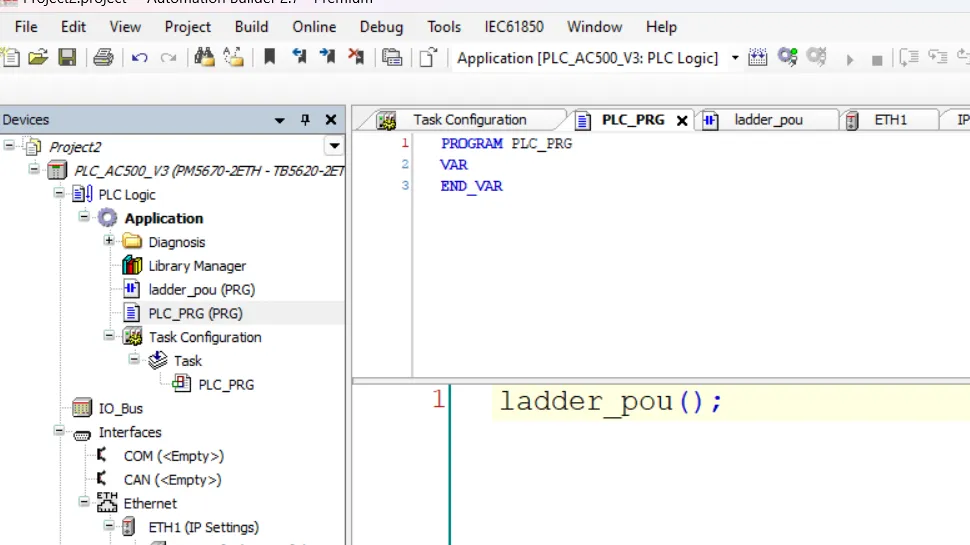Go to previous bookmark icon
The height and width of the screenshot is (545, 970).
point(299,57)
